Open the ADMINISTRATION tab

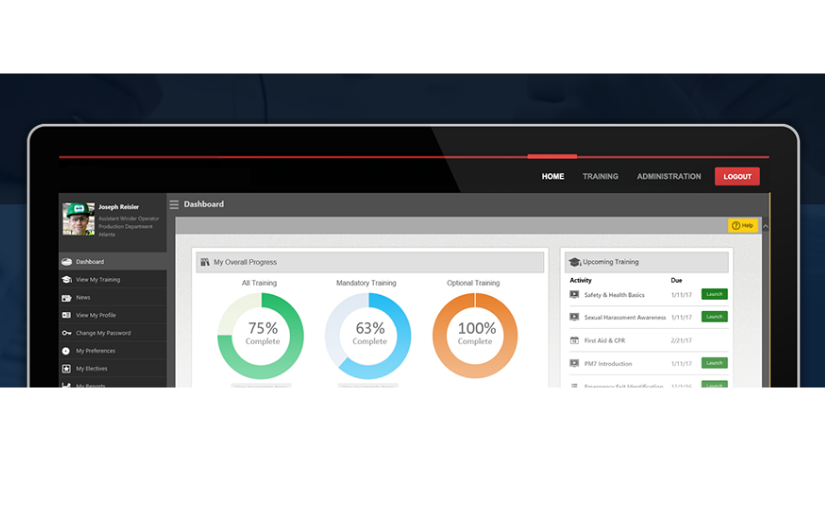[669, 176]
